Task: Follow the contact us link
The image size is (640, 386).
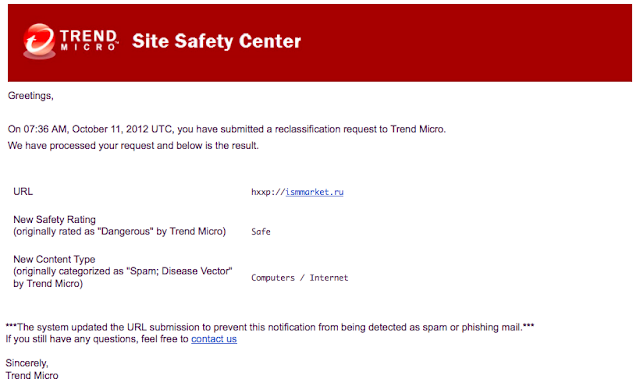Action: tap(214, 339)
